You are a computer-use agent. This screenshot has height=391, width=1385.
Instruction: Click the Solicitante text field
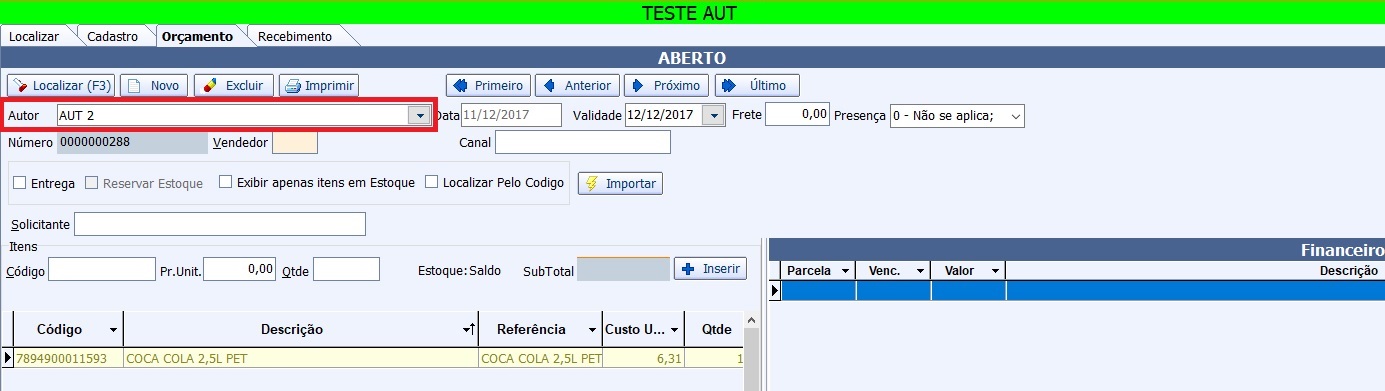(x=220, y=224)
